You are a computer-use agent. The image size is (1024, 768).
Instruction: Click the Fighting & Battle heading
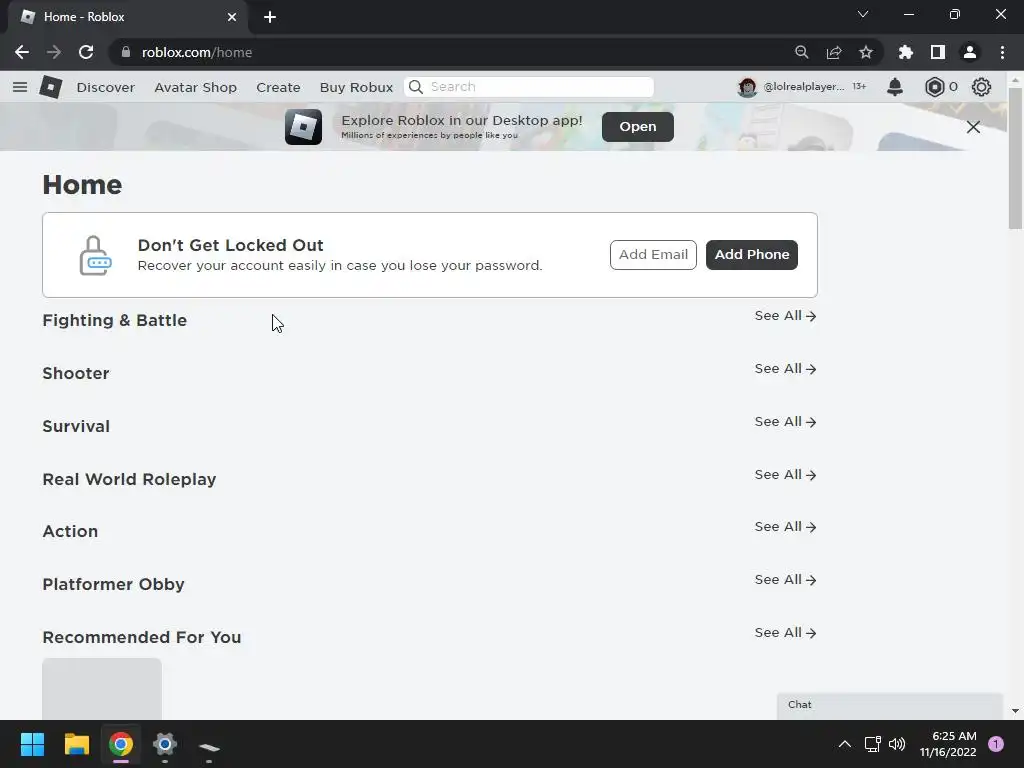click(114, 321)
